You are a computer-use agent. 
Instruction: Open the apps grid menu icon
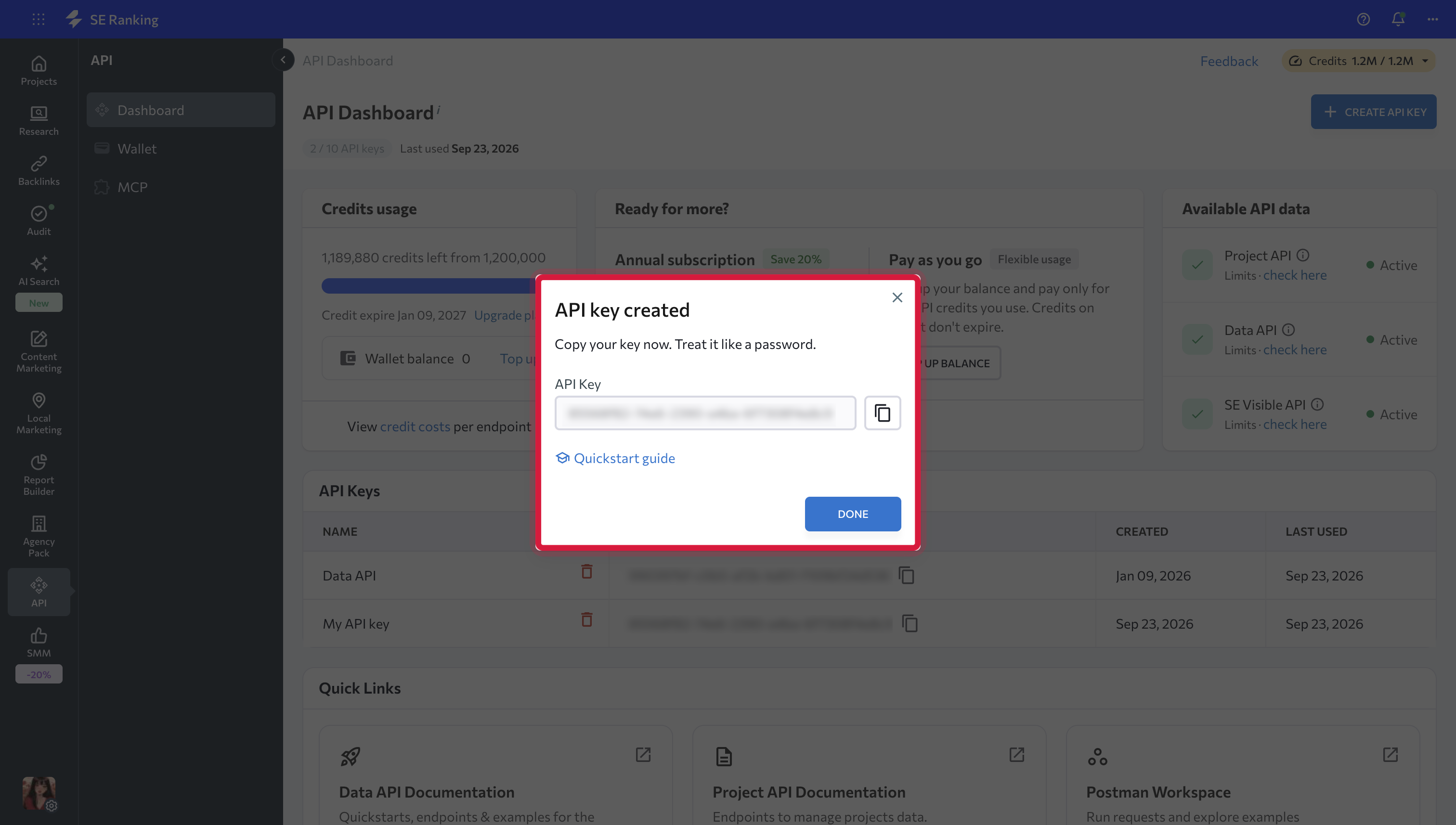(x=38, y=19)
